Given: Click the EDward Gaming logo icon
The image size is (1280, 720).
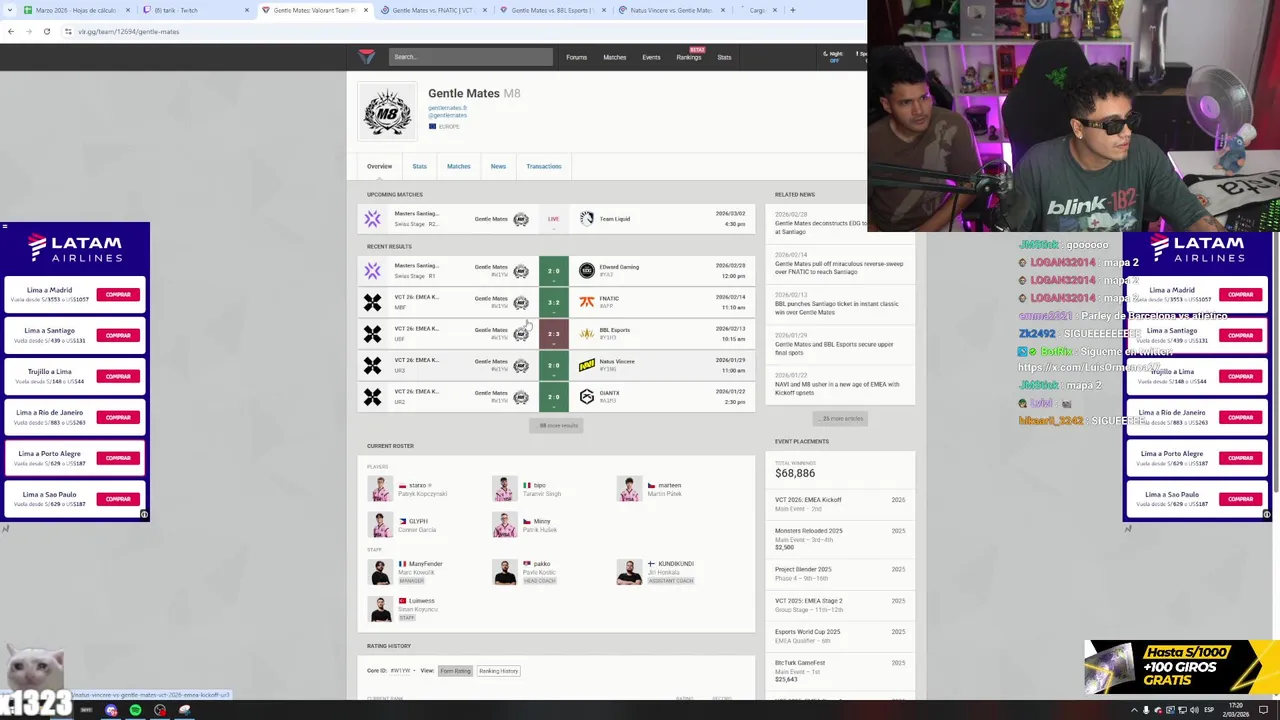Looking at the screenshot, I should 587,271.
